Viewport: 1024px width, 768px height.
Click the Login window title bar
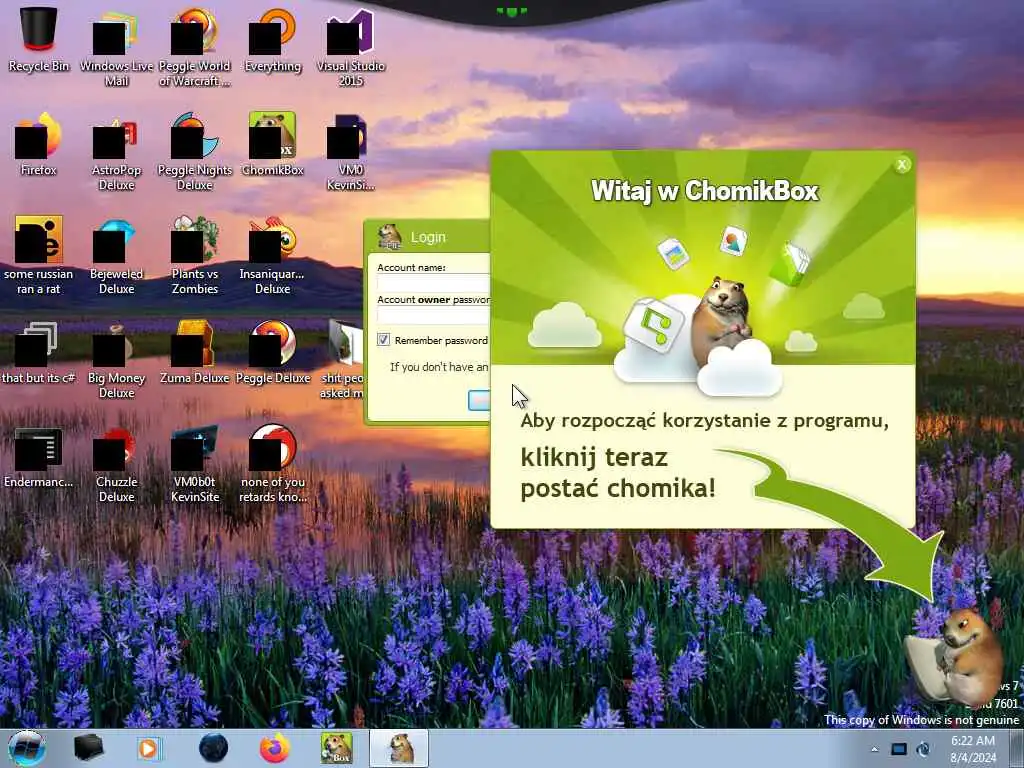click(x=428, y=237)
